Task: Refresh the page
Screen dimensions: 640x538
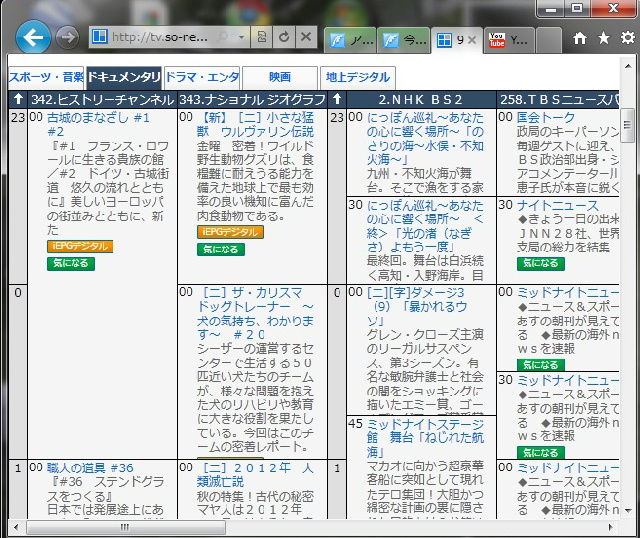Action: click(x=284, y=37)
